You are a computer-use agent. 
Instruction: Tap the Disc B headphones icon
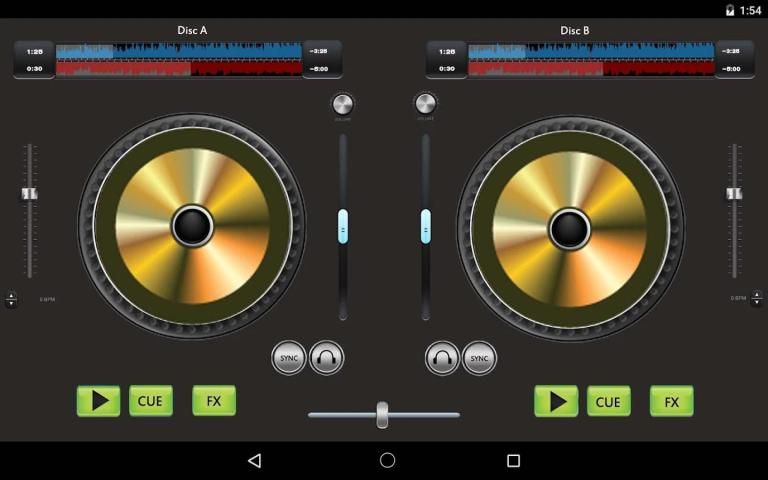pos(442,357)
